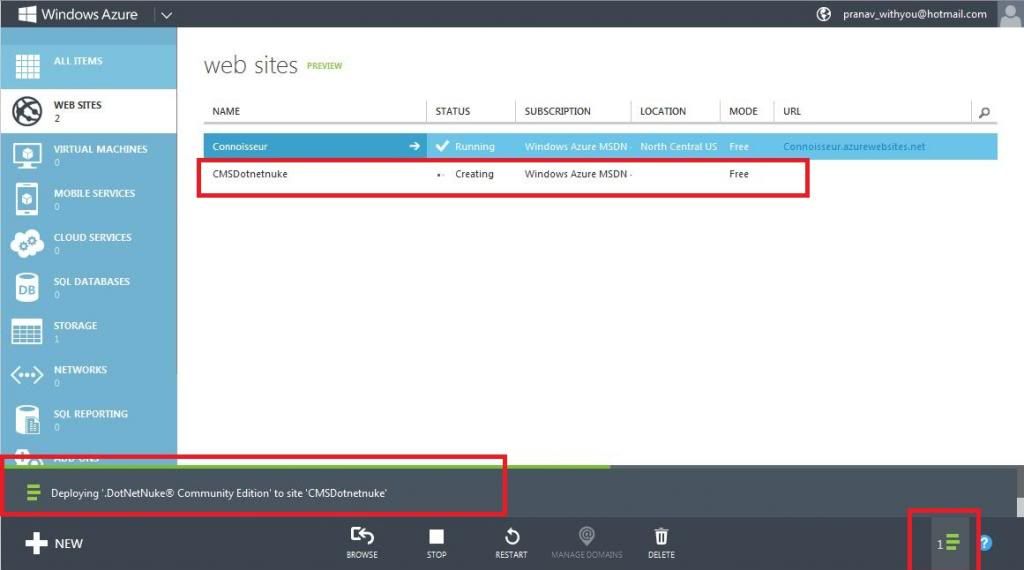Viewport: 1024px width, 570px height.
Task: Open account pranav_withyou@hotmail.com menu
Action: point(914,14)
